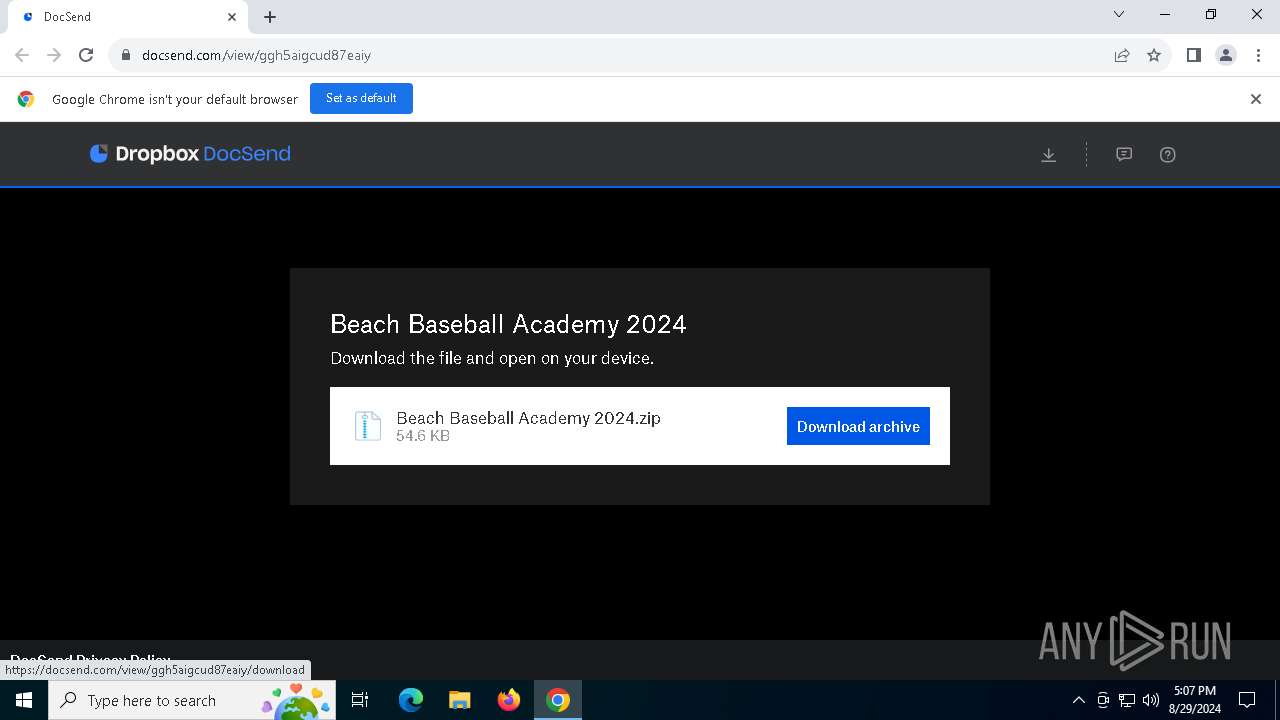Screen dimensions: 1280x720
Task: Expand the tab search chevron
Action: (x=1119, y=14)
